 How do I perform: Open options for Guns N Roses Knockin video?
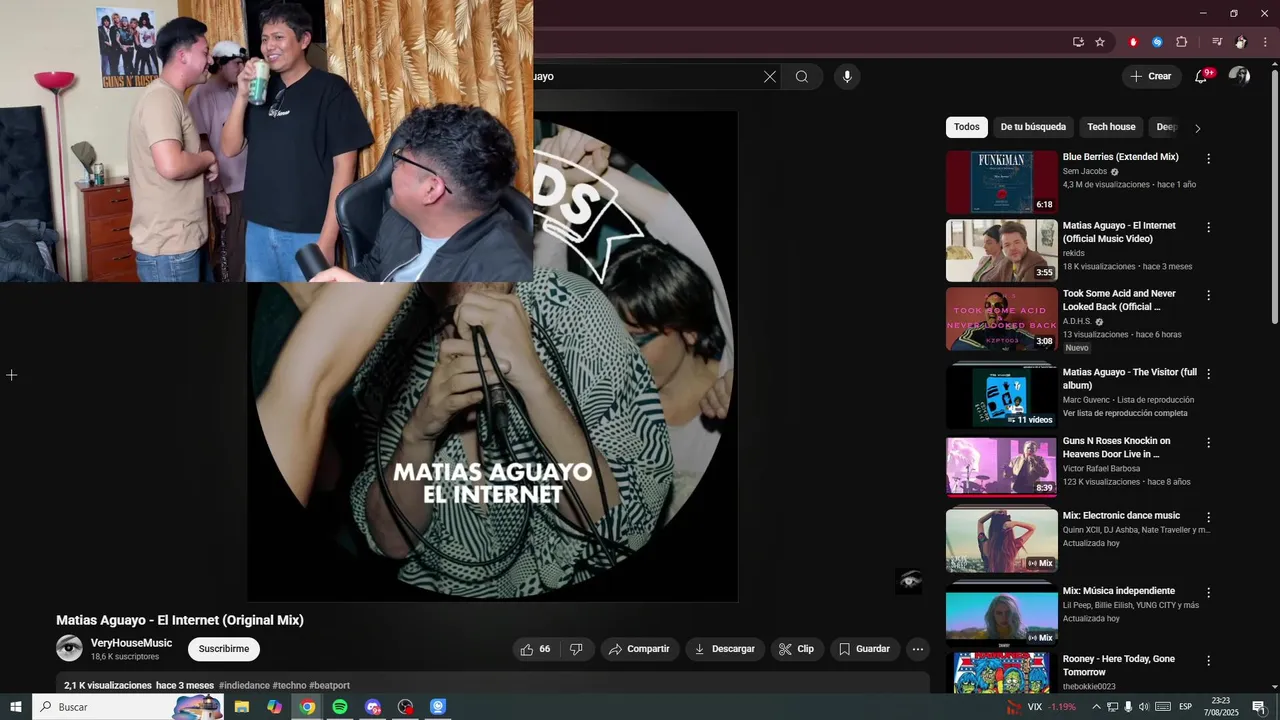tap(1208, 443)
